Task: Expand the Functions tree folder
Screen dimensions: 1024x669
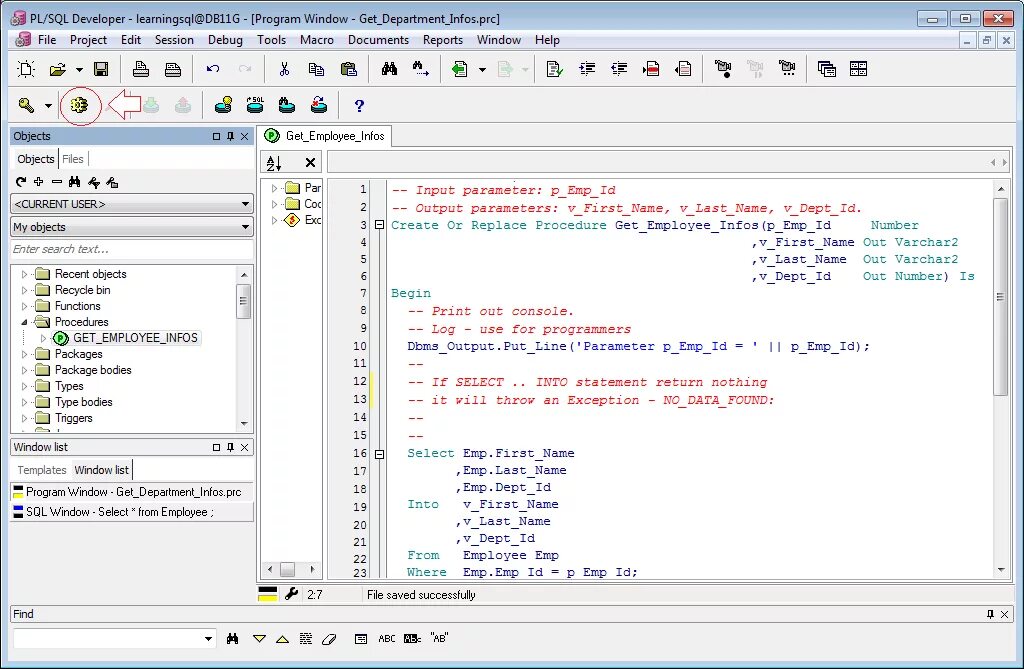Action: point(24,306)
